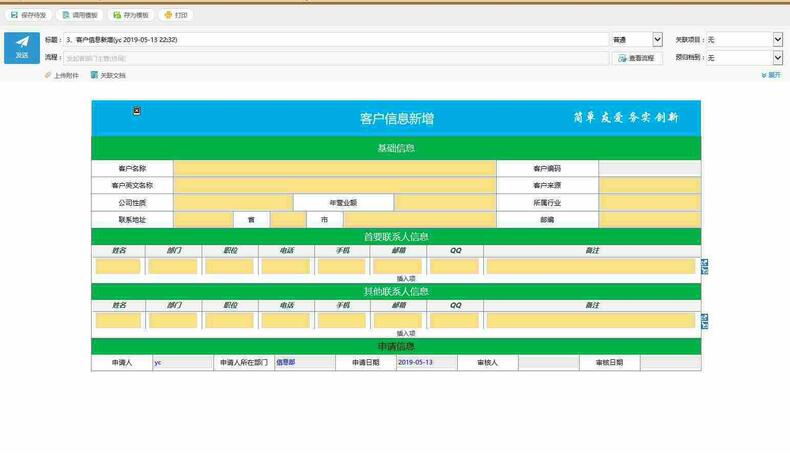The height and width of the screenshot is (453, 790).
Task: Click the city field before 市
Action: 288,220
